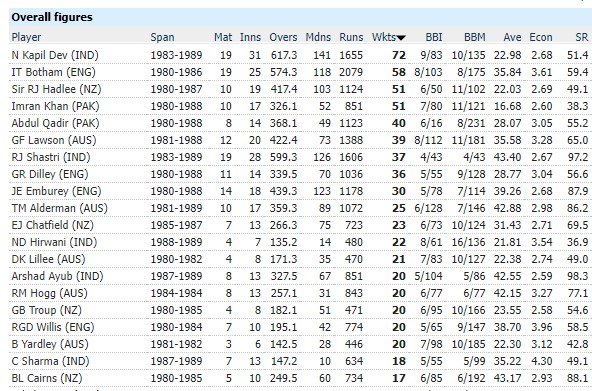Viewport: 592px width, 391px height.
Task: Select C Sharma's economy rate 4.30
Action: tap(542, 361)
